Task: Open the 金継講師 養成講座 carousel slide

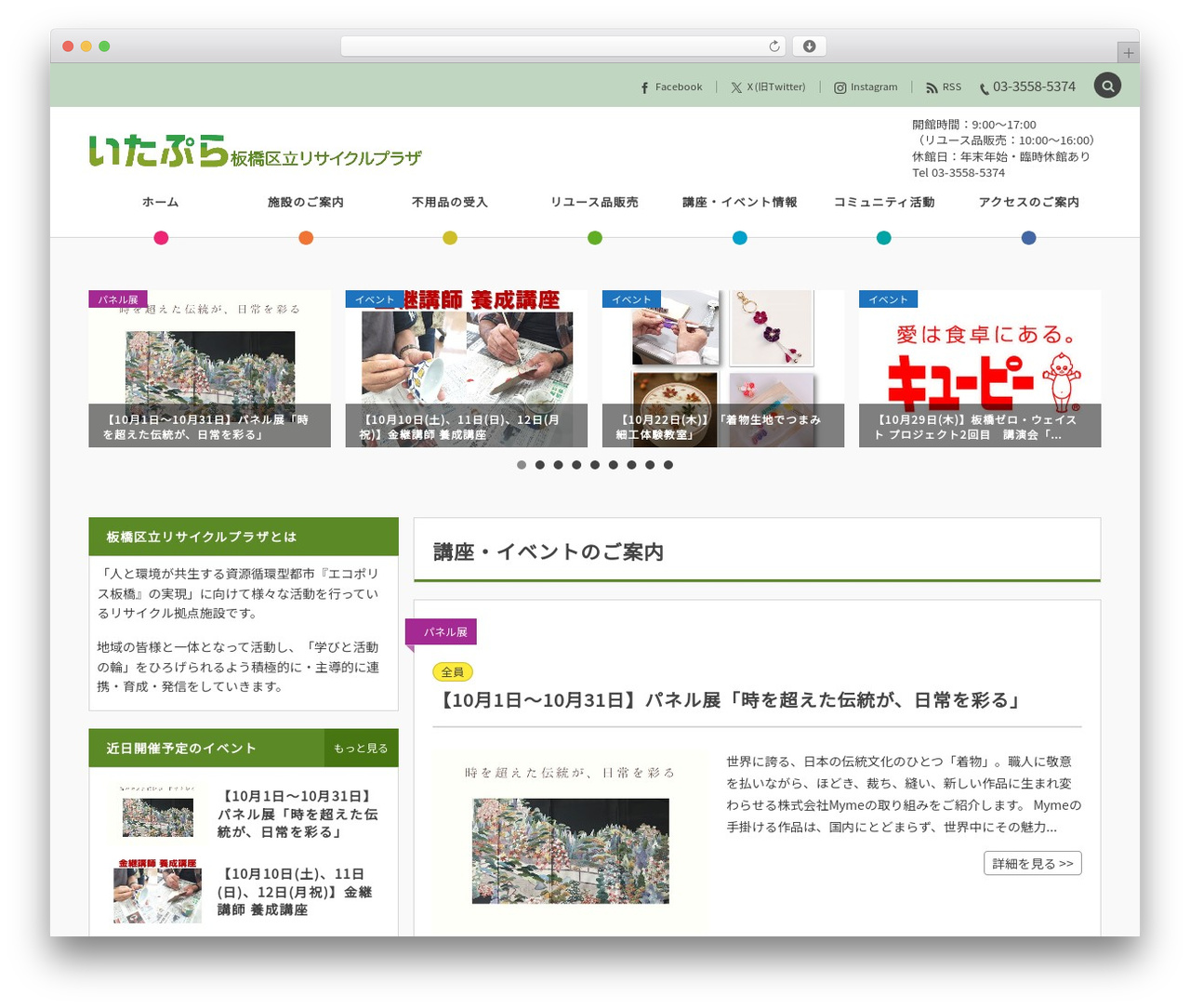Action: pyautogui.click(x=466, y=368)
